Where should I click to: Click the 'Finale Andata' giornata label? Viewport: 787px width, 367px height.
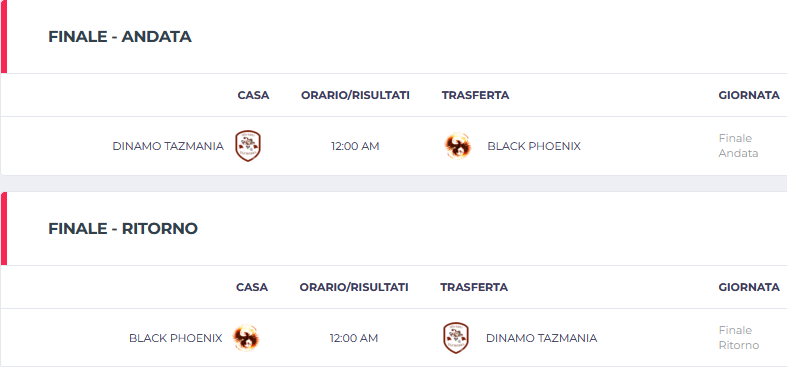[x=738, y=146]
